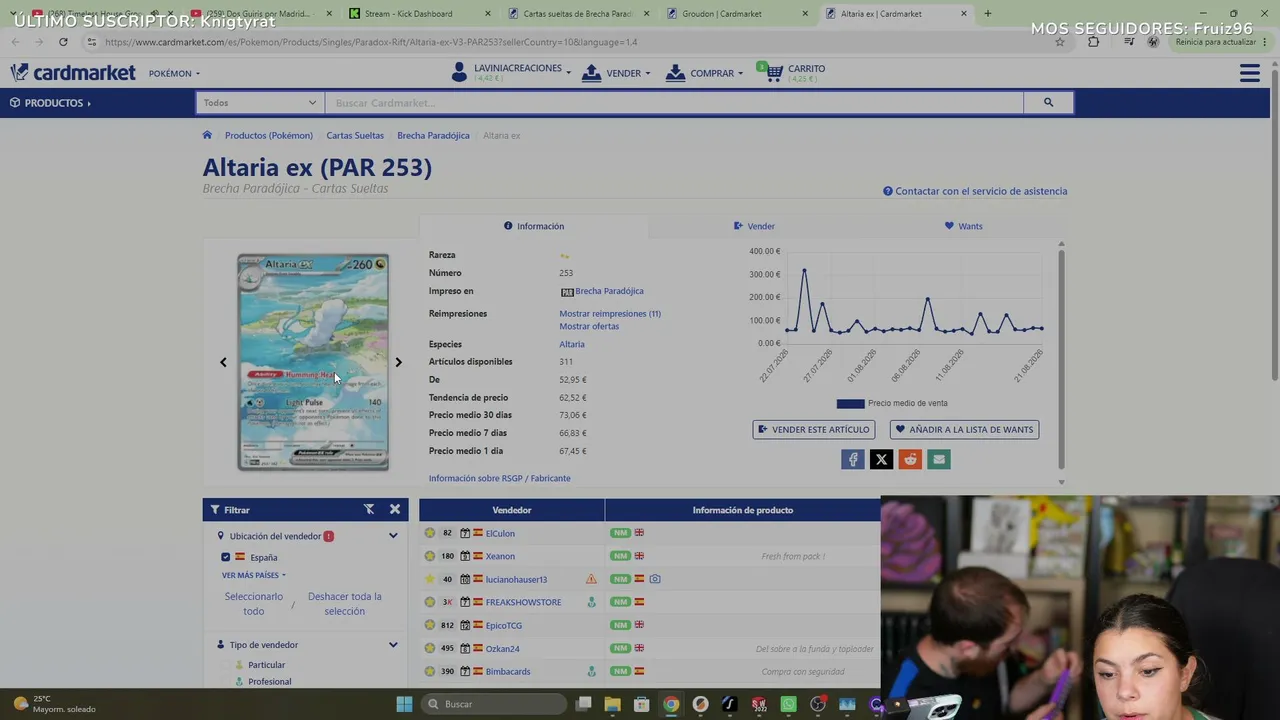Switch to the Vender tab
1280x720 pixels.
pos(754,226)
